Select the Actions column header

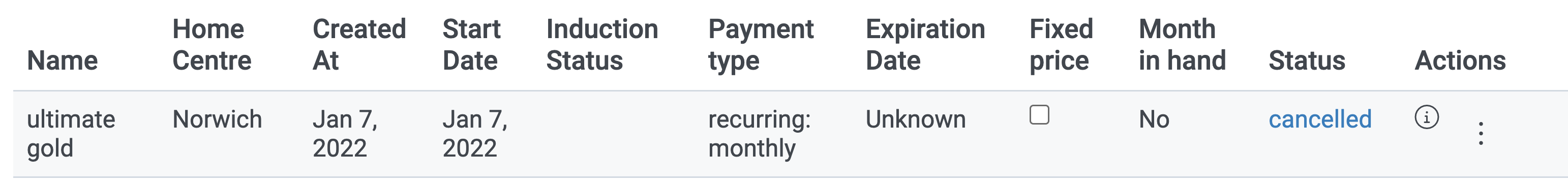pos(1460,61)
